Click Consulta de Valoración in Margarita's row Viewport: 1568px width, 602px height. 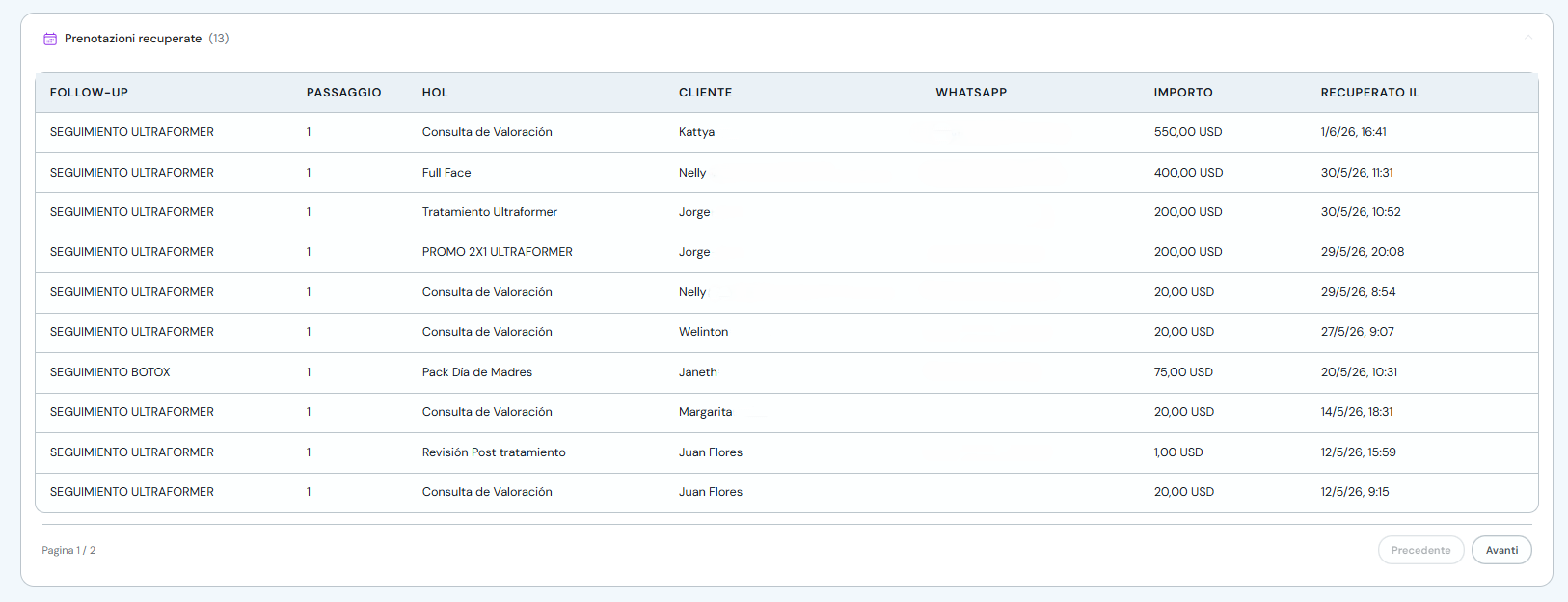pos(487,412)
